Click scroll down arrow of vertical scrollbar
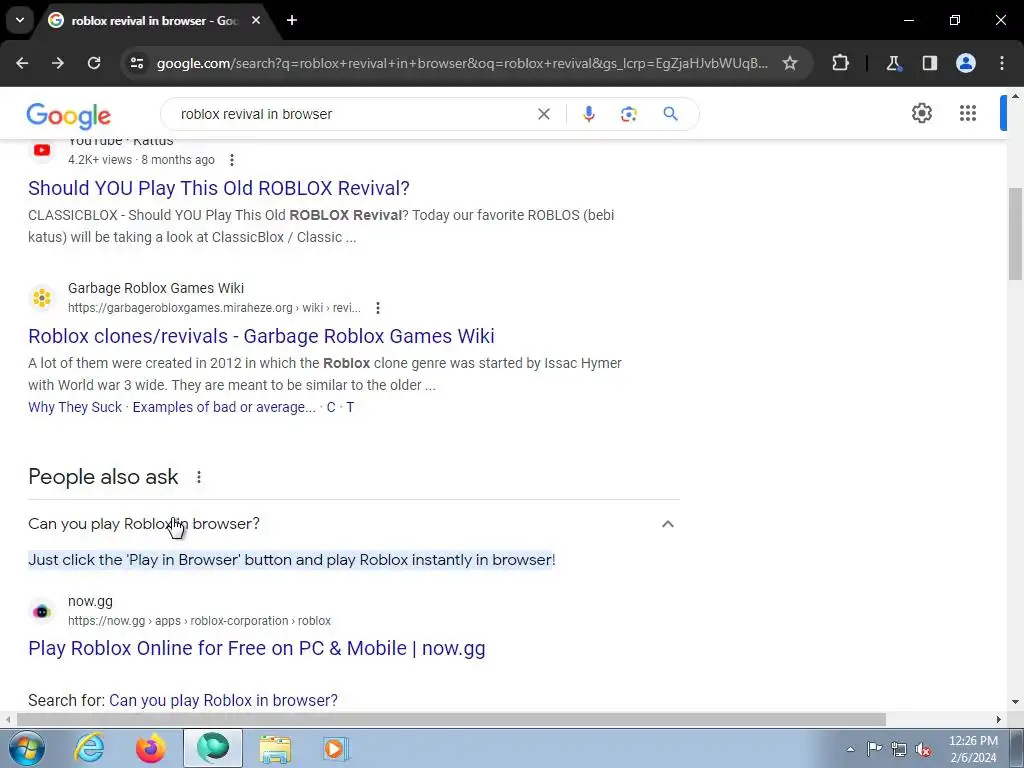1024x768 pixels. [1015, 703]
